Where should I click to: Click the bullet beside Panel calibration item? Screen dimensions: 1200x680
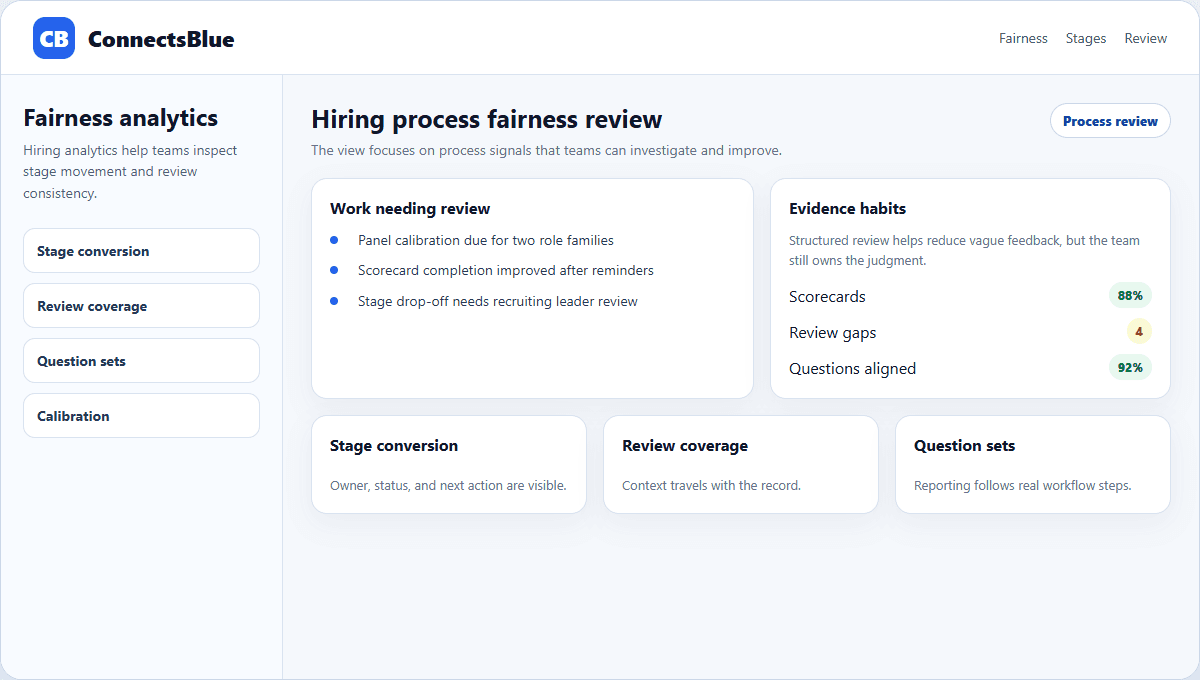click(334, 240)
